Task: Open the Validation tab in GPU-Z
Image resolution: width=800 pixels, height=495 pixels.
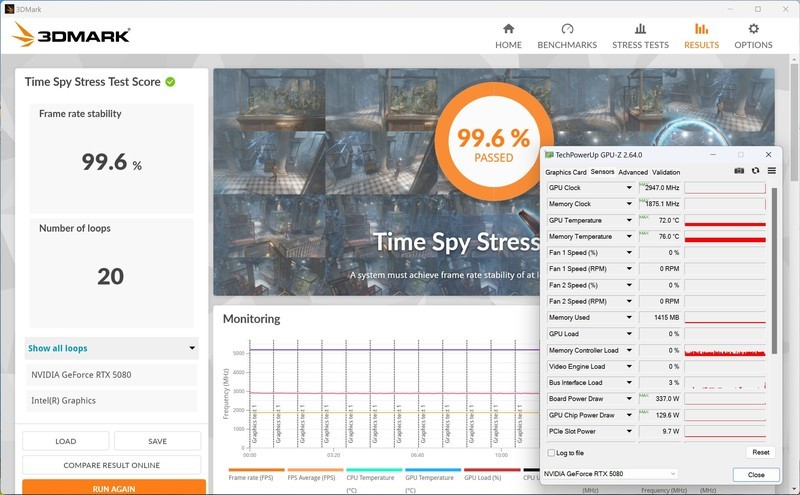Action: pos(666,172)
